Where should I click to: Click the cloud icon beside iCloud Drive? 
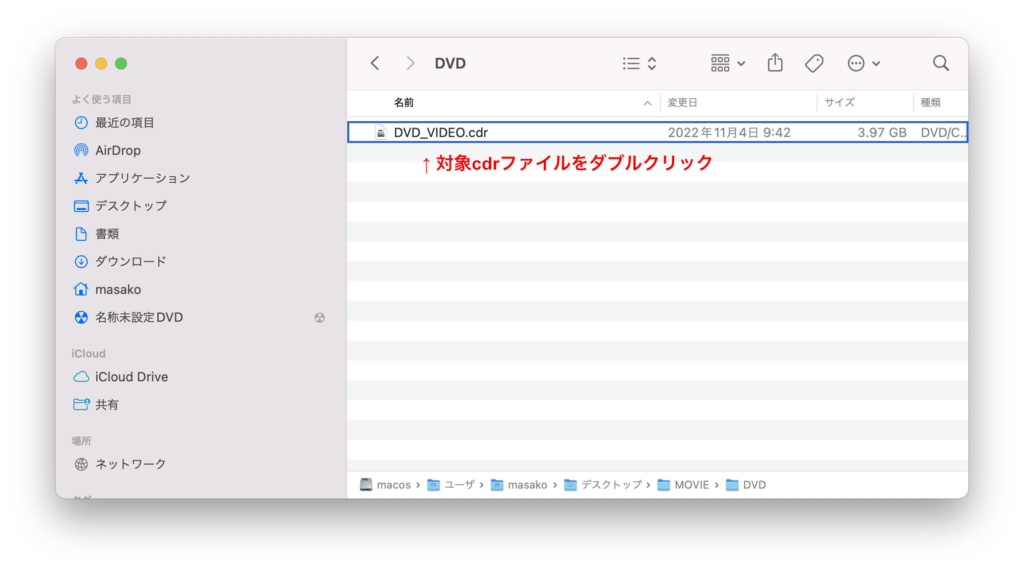(x=81, y=377)
